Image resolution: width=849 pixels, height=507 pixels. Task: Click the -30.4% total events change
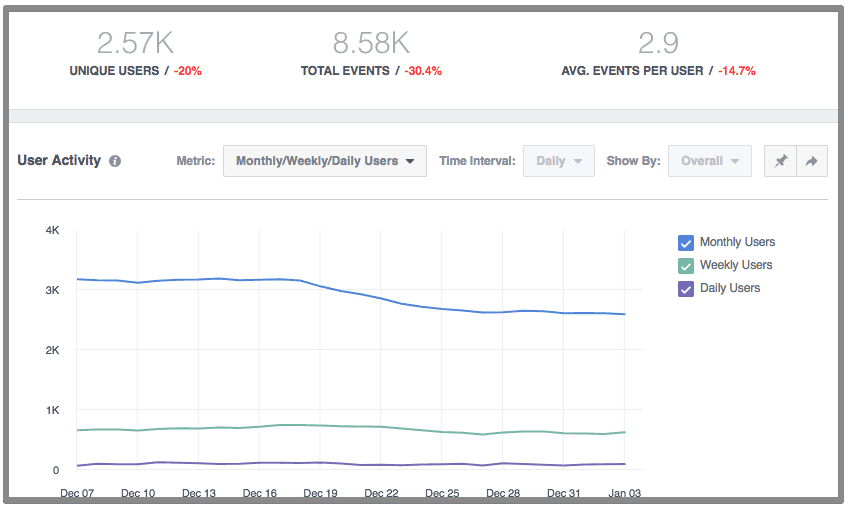point(423,71)
